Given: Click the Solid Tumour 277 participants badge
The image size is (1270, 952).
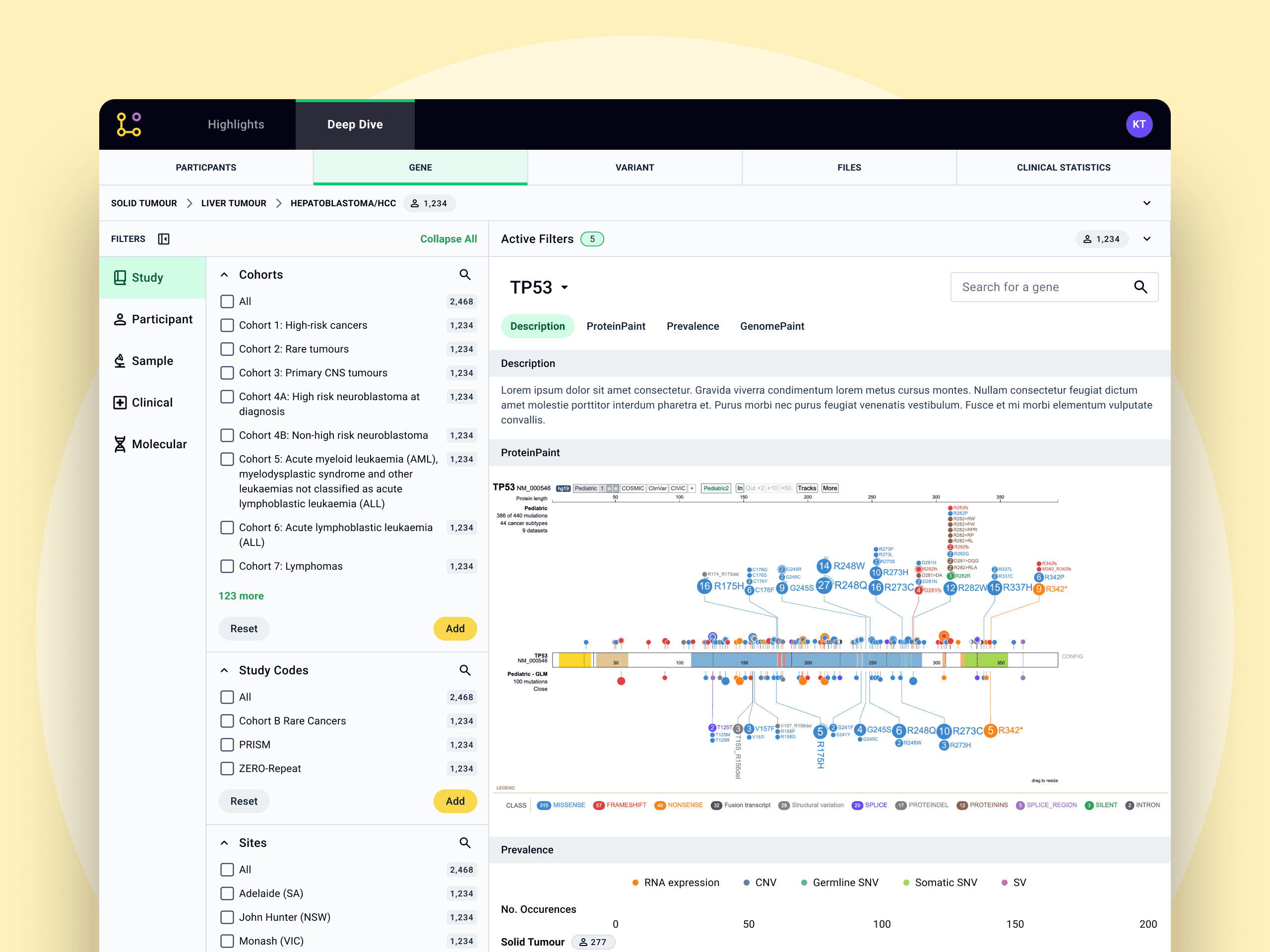Looking at the screenshot, I should [x=593, y=942].
